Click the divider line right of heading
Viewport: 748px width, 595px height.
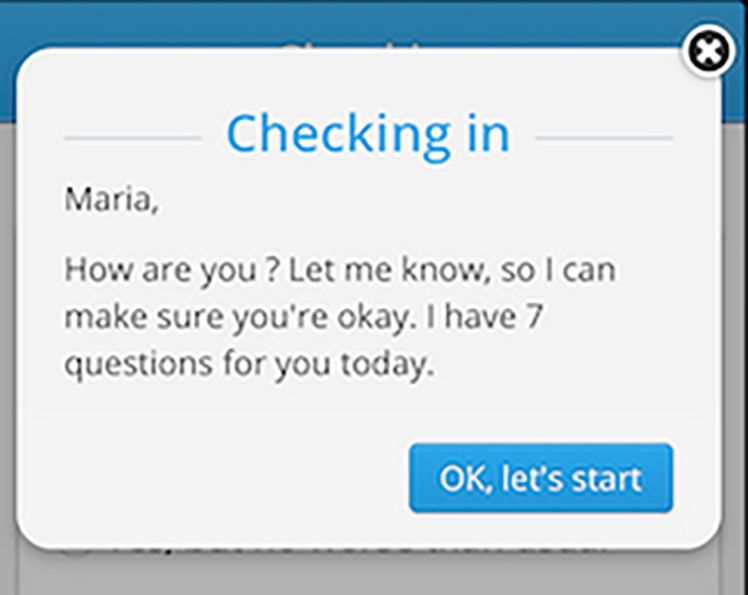[x=604, y=138]
